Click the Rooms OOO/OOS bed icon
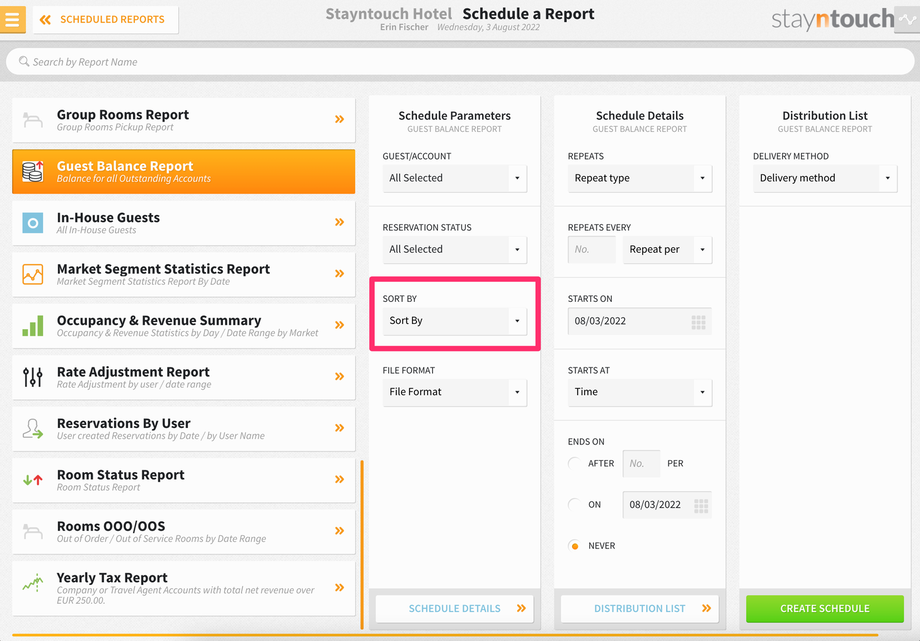920x641 pixels. point(33,531)
